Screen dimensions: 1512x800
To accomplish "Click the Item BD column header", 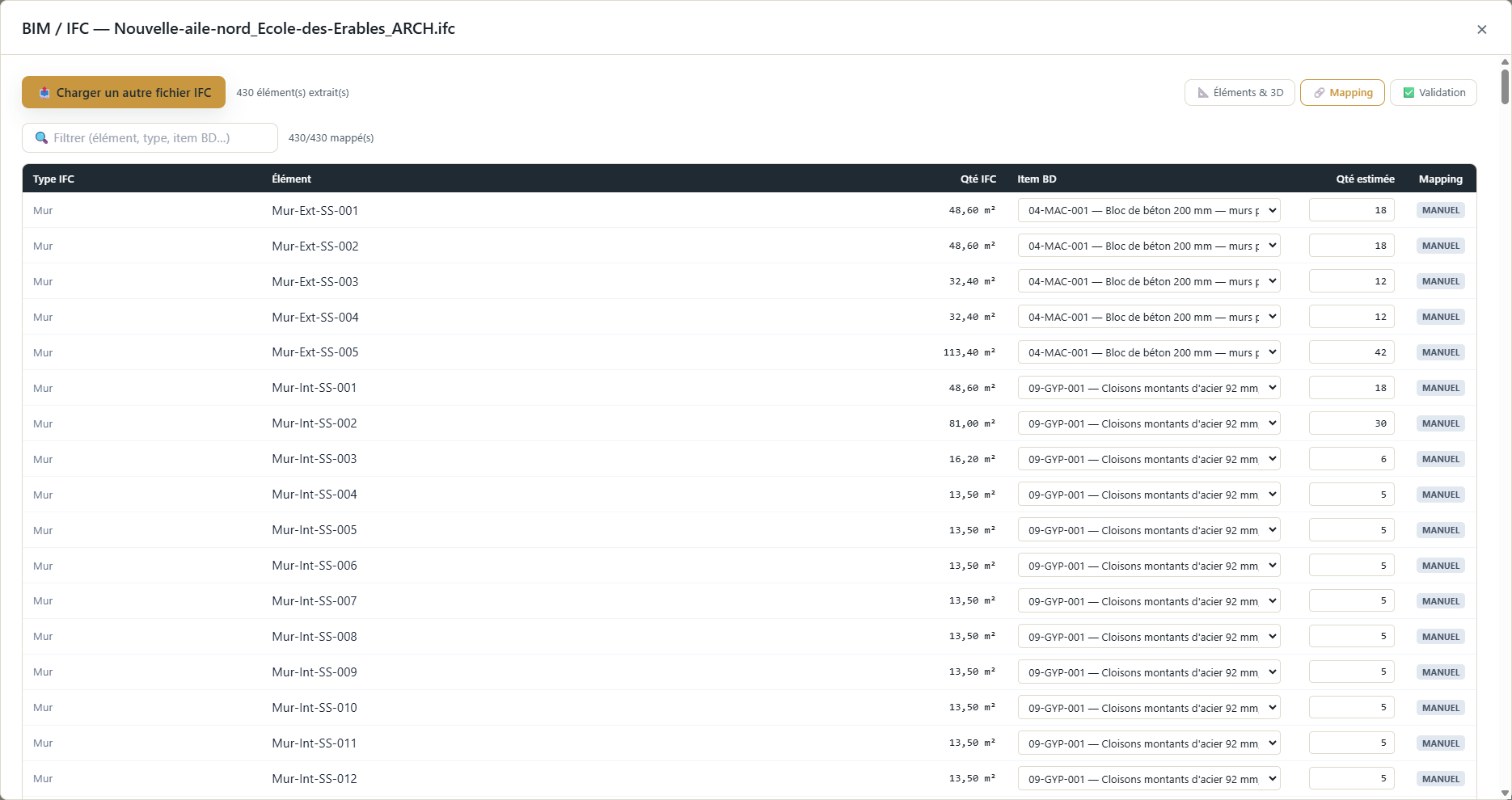I will (x=1037, y=179).
